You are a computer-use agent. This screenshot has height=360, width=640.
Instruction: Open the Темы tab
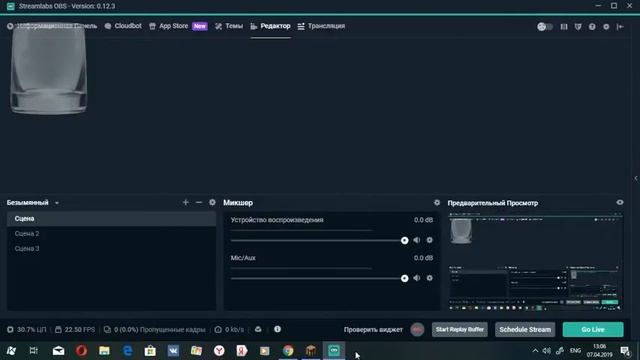(x=229, y=26)
